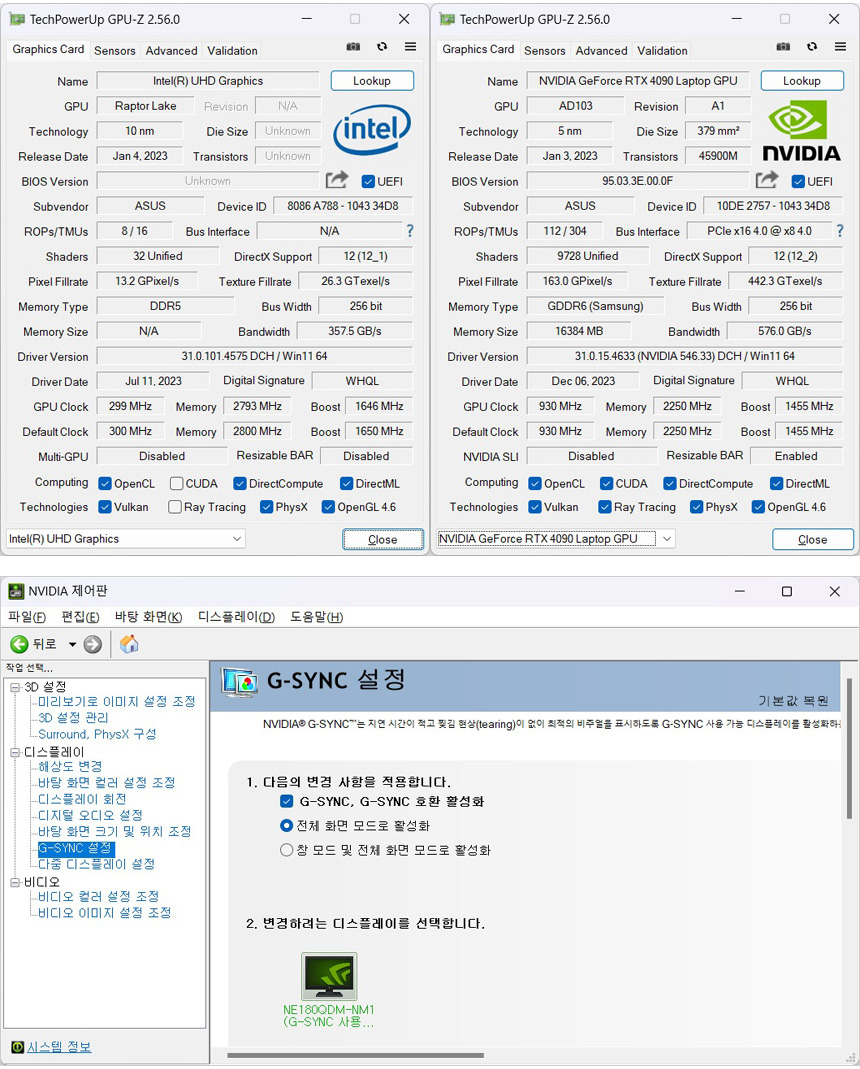Collapse the 3D 설정 tree node
Screen dimensions: 860x1069
15,687
